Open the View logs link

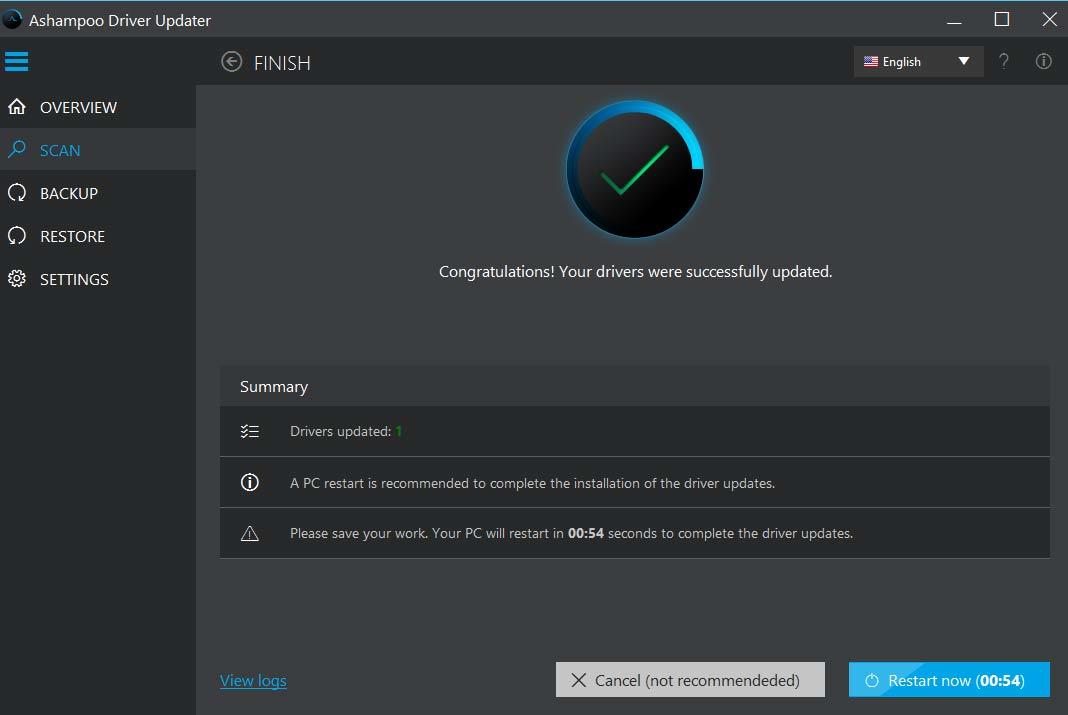253,681
